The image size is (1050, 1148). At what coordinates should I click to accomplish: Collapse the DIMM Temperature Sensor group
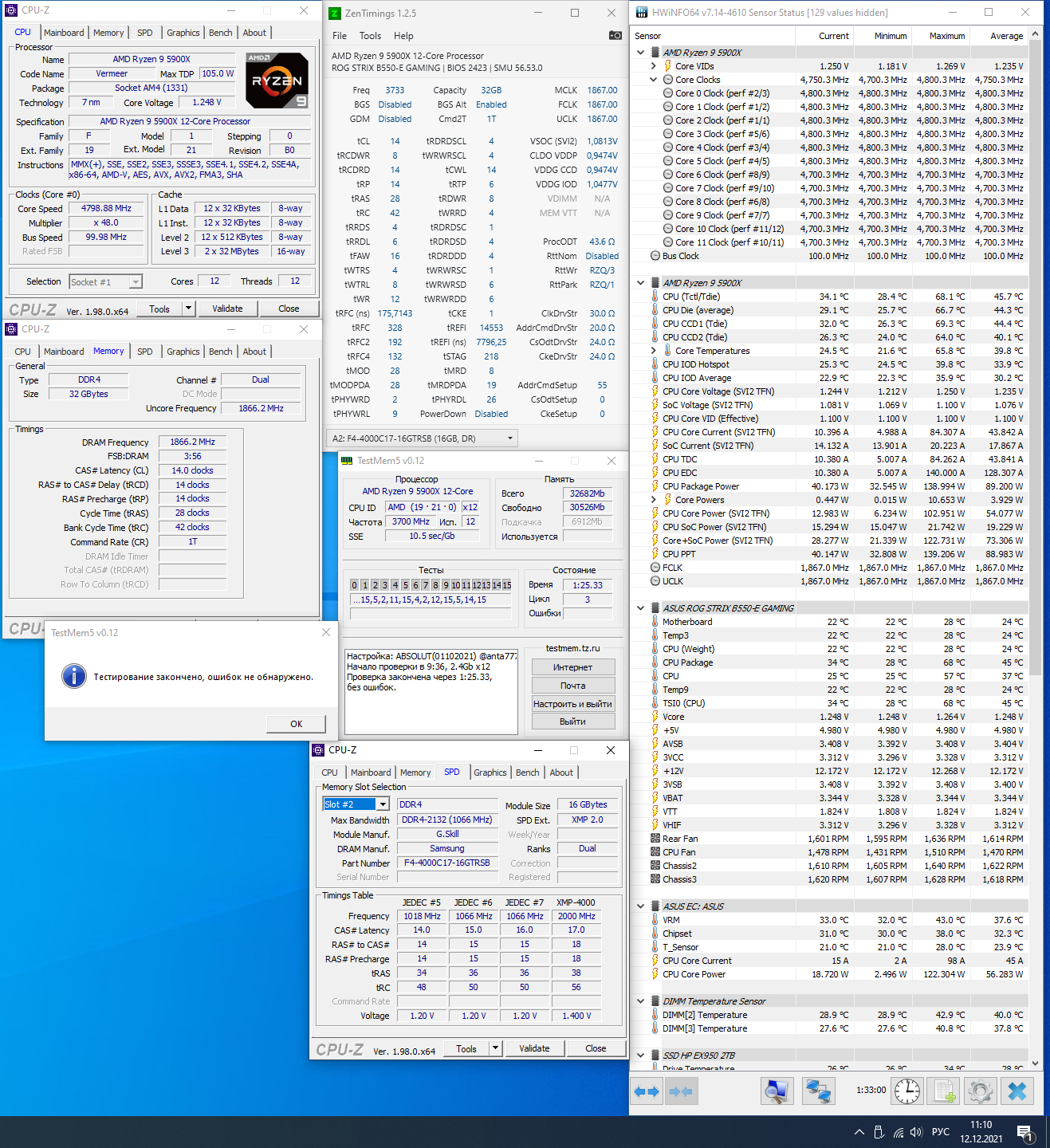click(x=640, y=1001)
